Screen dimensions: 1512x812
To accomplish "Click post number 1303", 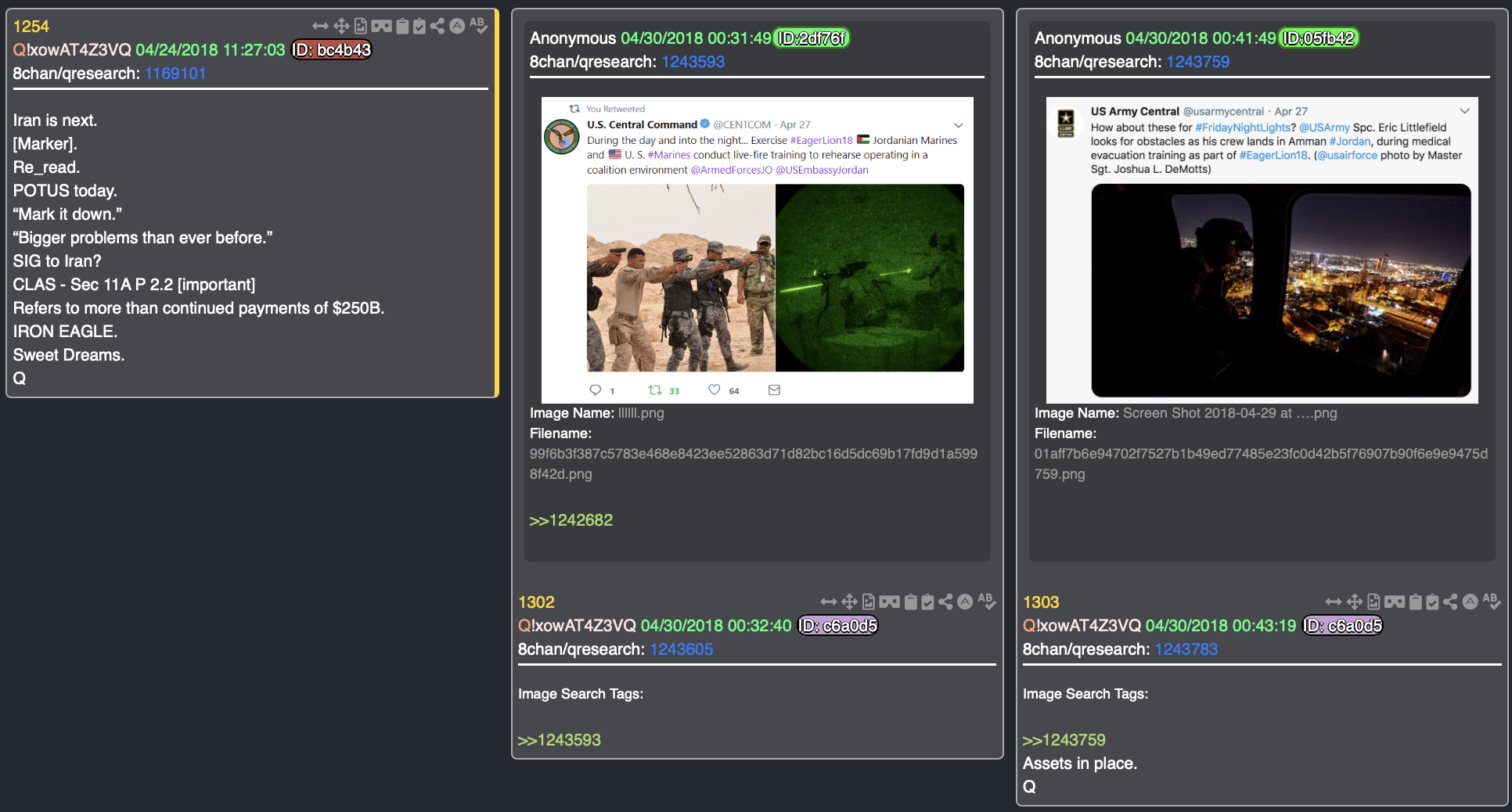I will [x=1041, y=602].
